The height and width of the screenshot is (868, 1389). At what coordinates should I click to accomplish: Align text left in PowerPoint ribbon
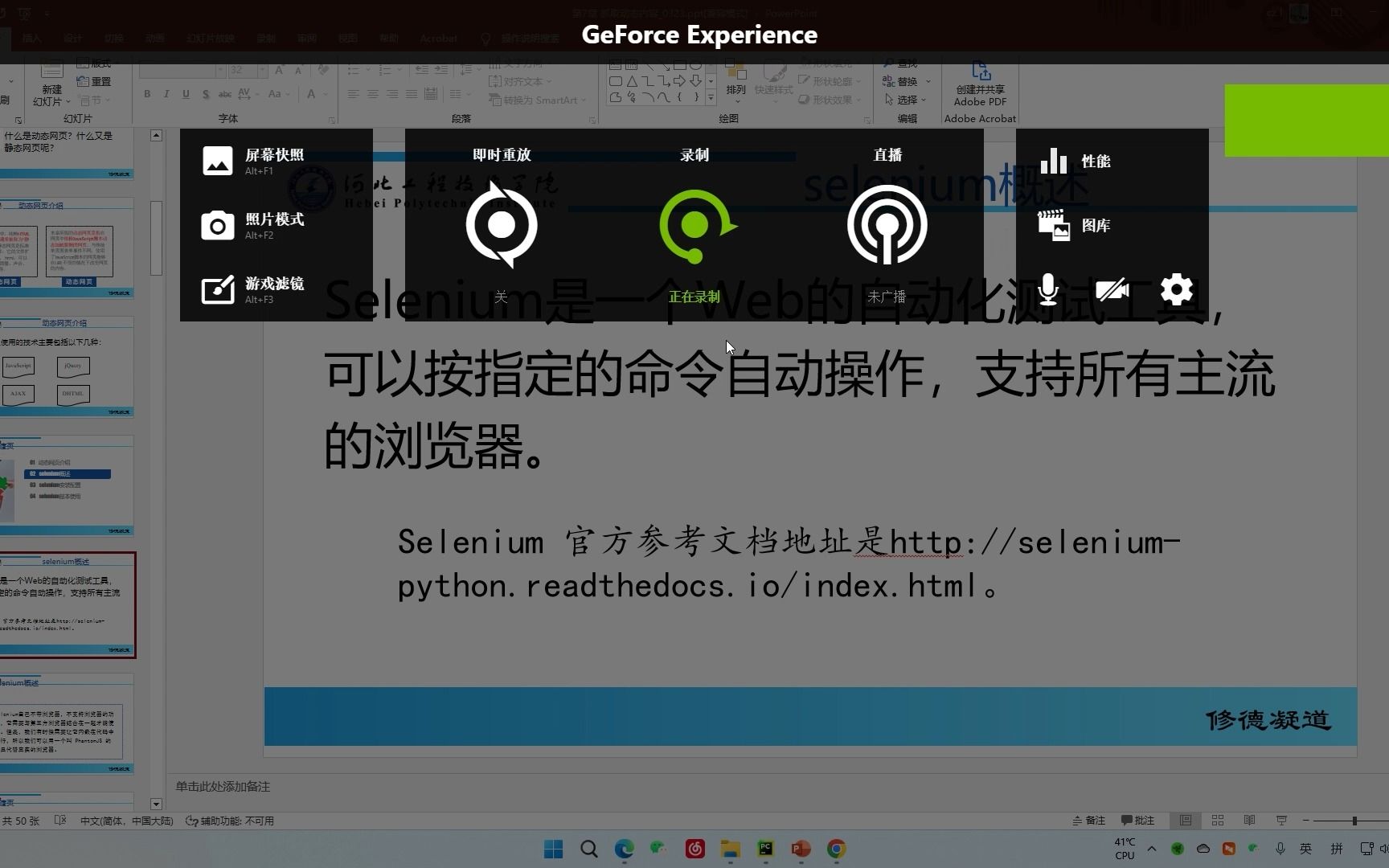click(353, 94)
